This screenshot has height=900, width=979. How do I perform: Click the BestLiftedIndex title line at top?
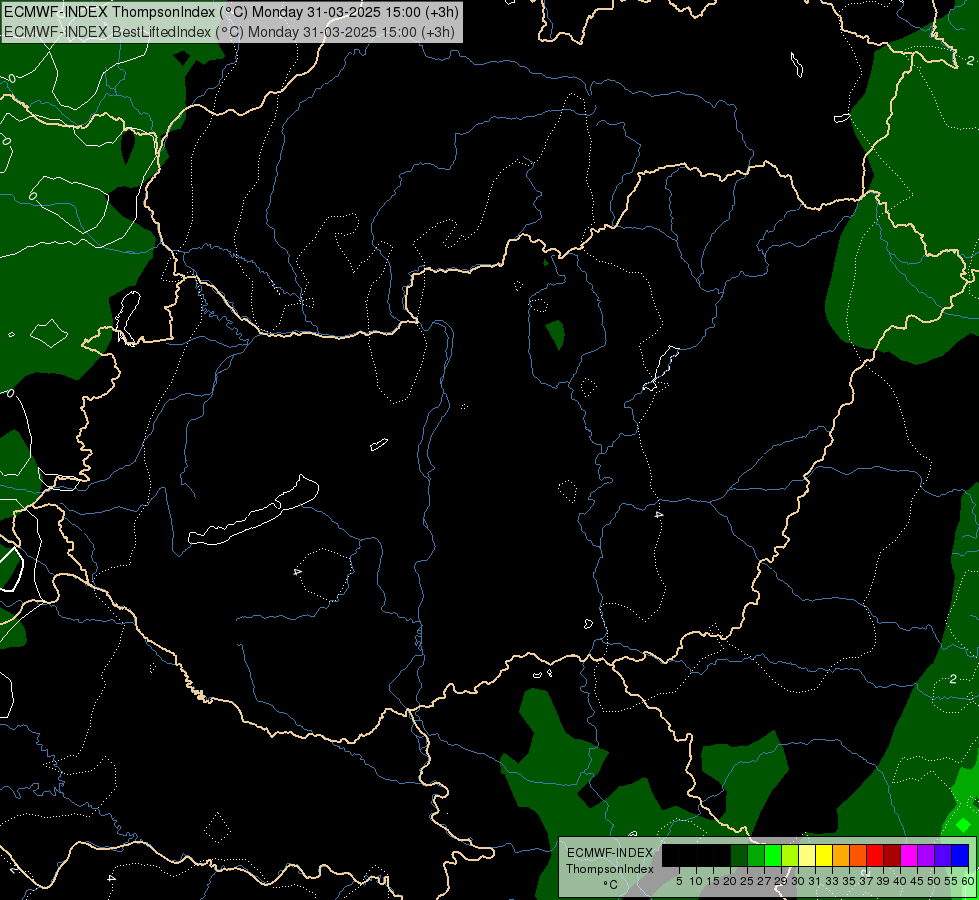tap(229, 31)
